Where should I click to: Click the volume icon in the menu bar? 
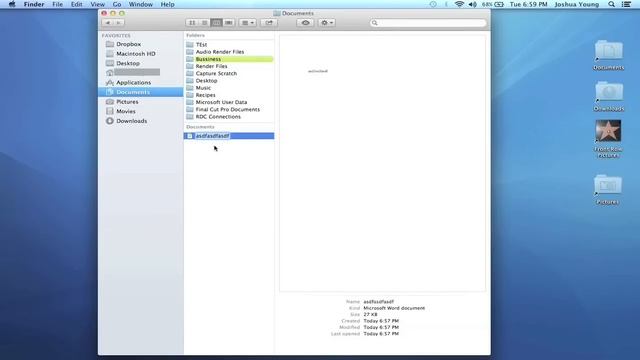(x=473, y=4)
